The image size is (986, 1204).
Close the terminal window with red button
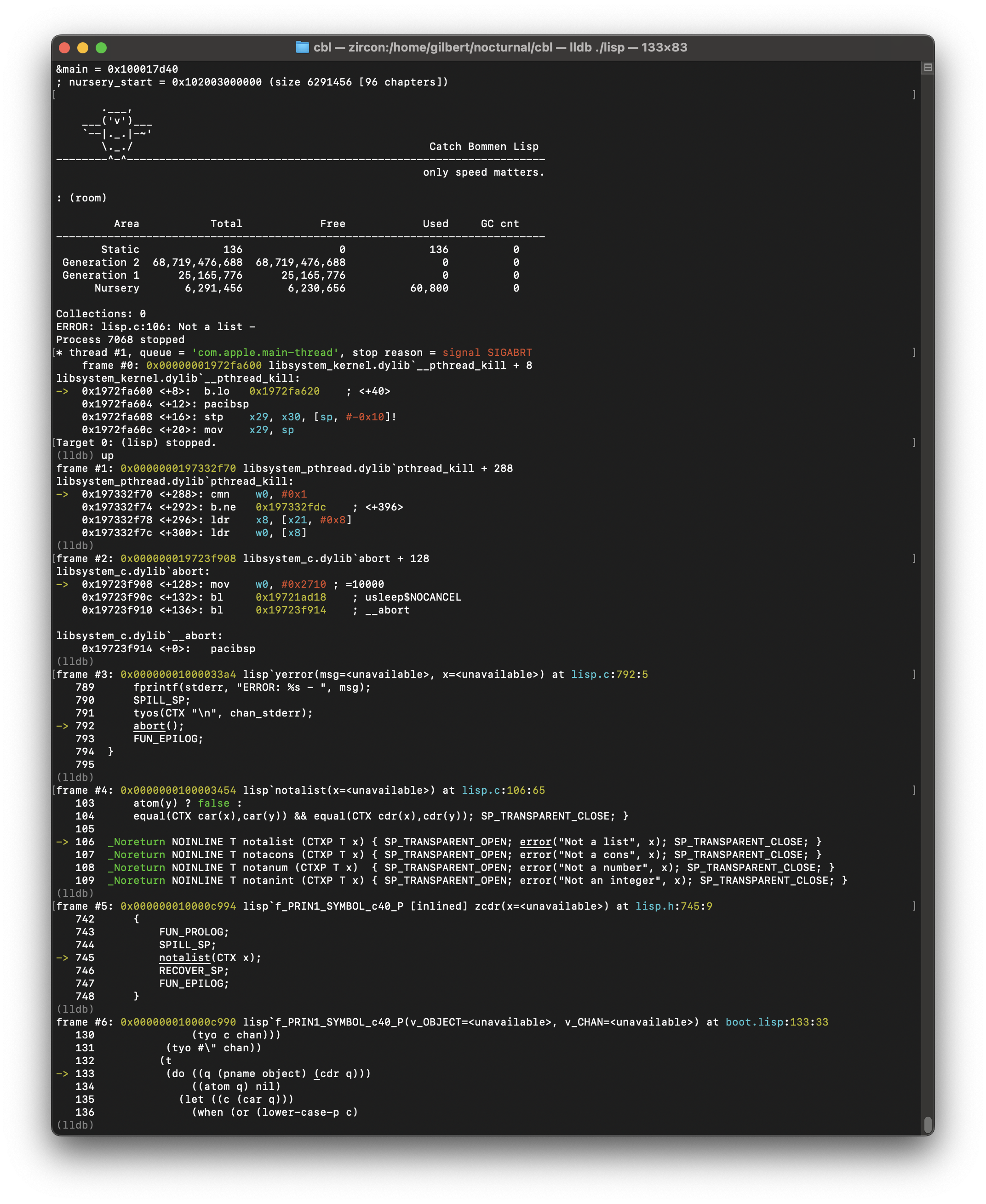[65, 48]
